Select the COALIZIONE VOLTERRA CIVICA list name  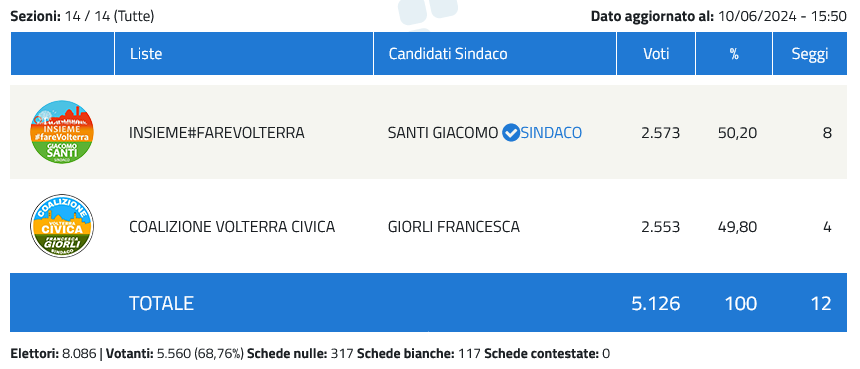232,226
